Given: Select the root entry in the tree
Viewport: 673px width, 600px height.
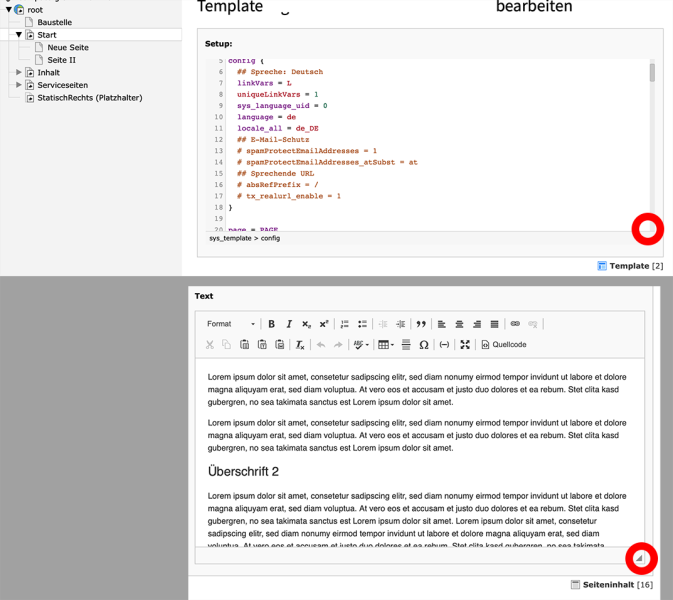Looking at the screenshot, I should click(x=35, y=9).
